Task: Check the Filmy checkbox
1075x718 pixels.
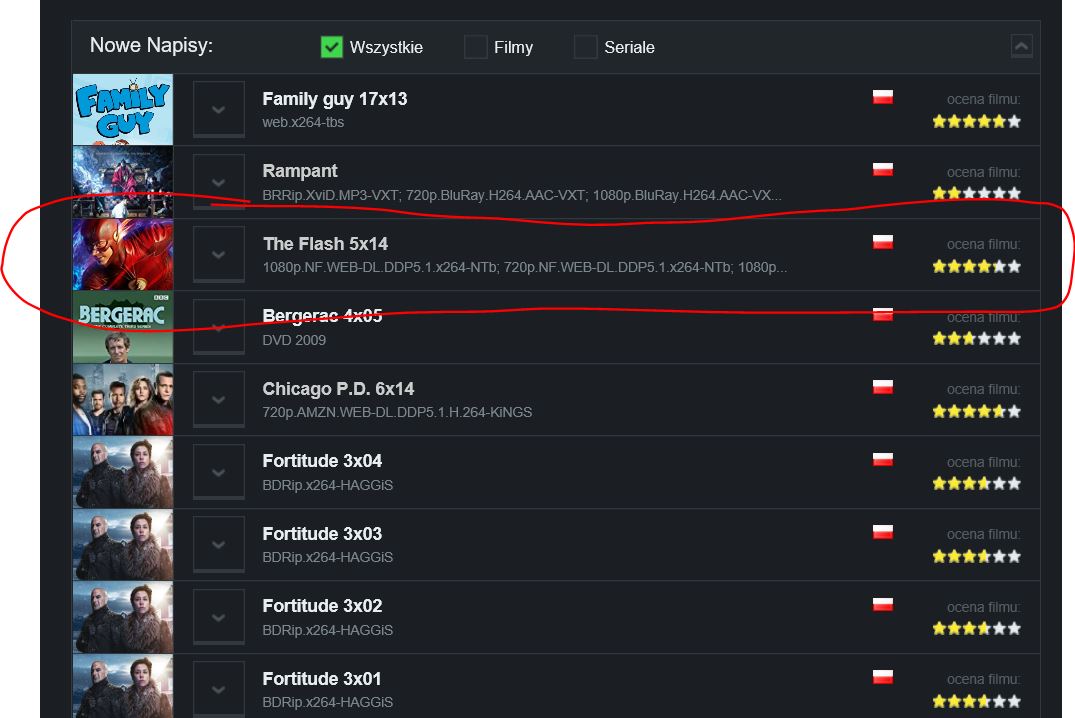Action: point(476,47)
